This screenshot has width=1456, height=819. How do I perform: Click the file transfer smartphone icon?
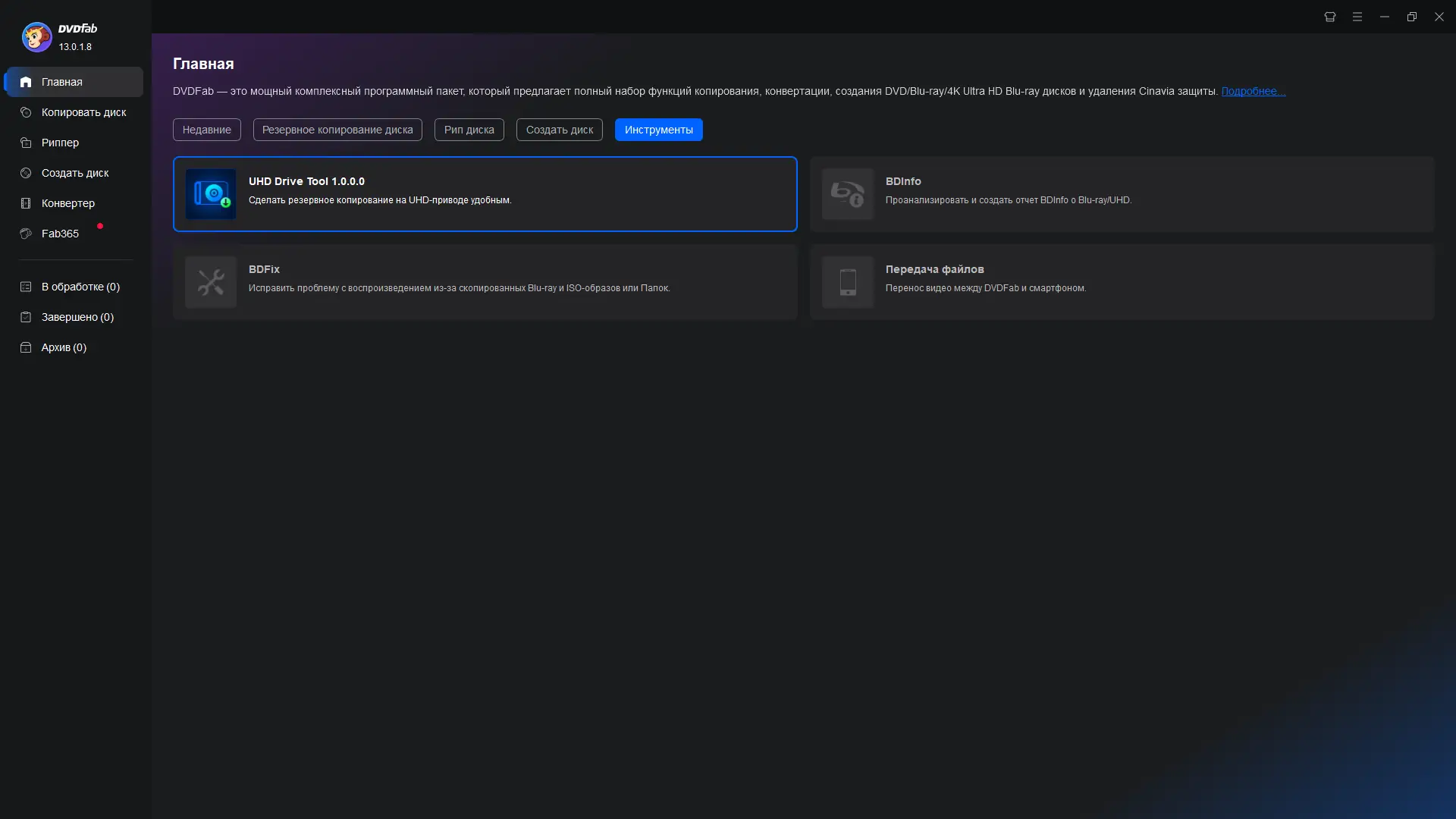pyautogui.click(x=847, y=282)
